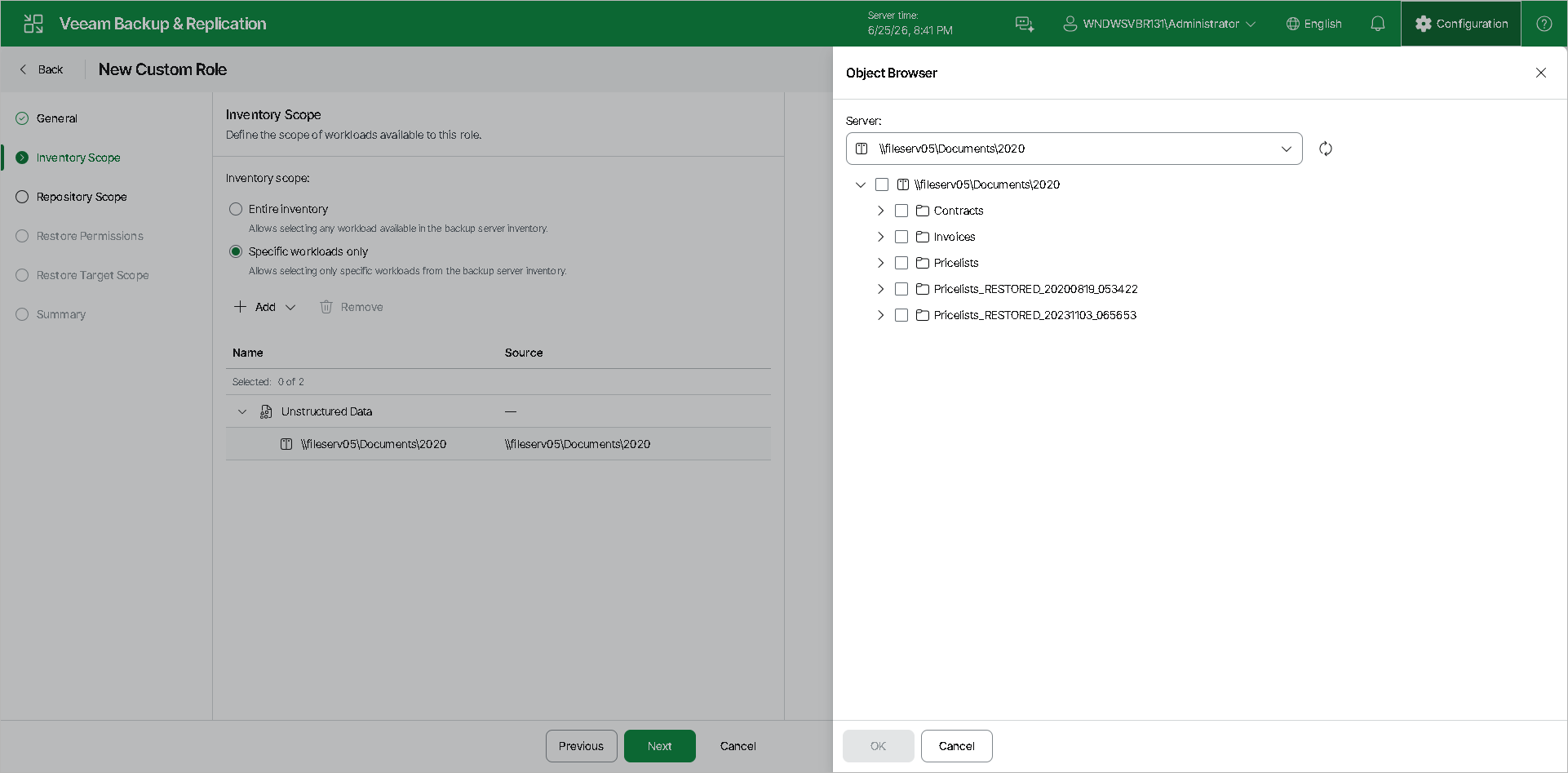Check the Invoices folder checkbox
1568x773 pixels.
click(901, 237)
